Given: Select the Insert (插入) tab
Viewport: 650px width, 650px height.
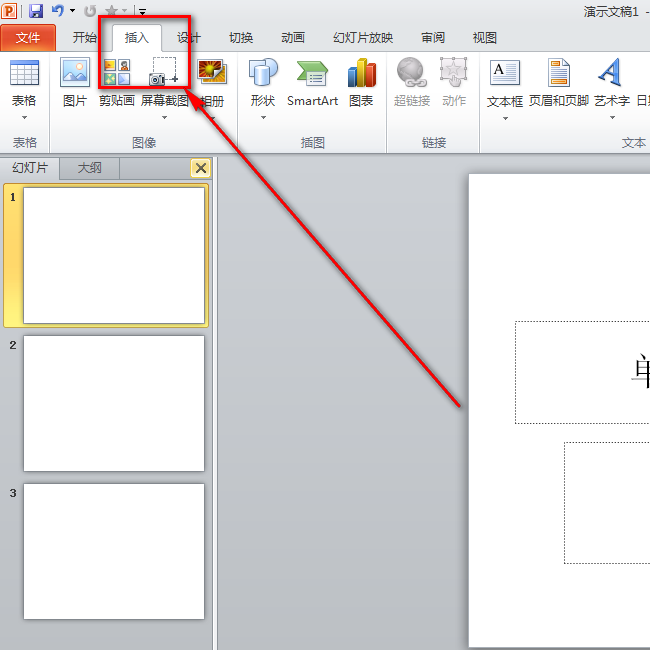Looking at the screenshot, I should pos(137,38).
